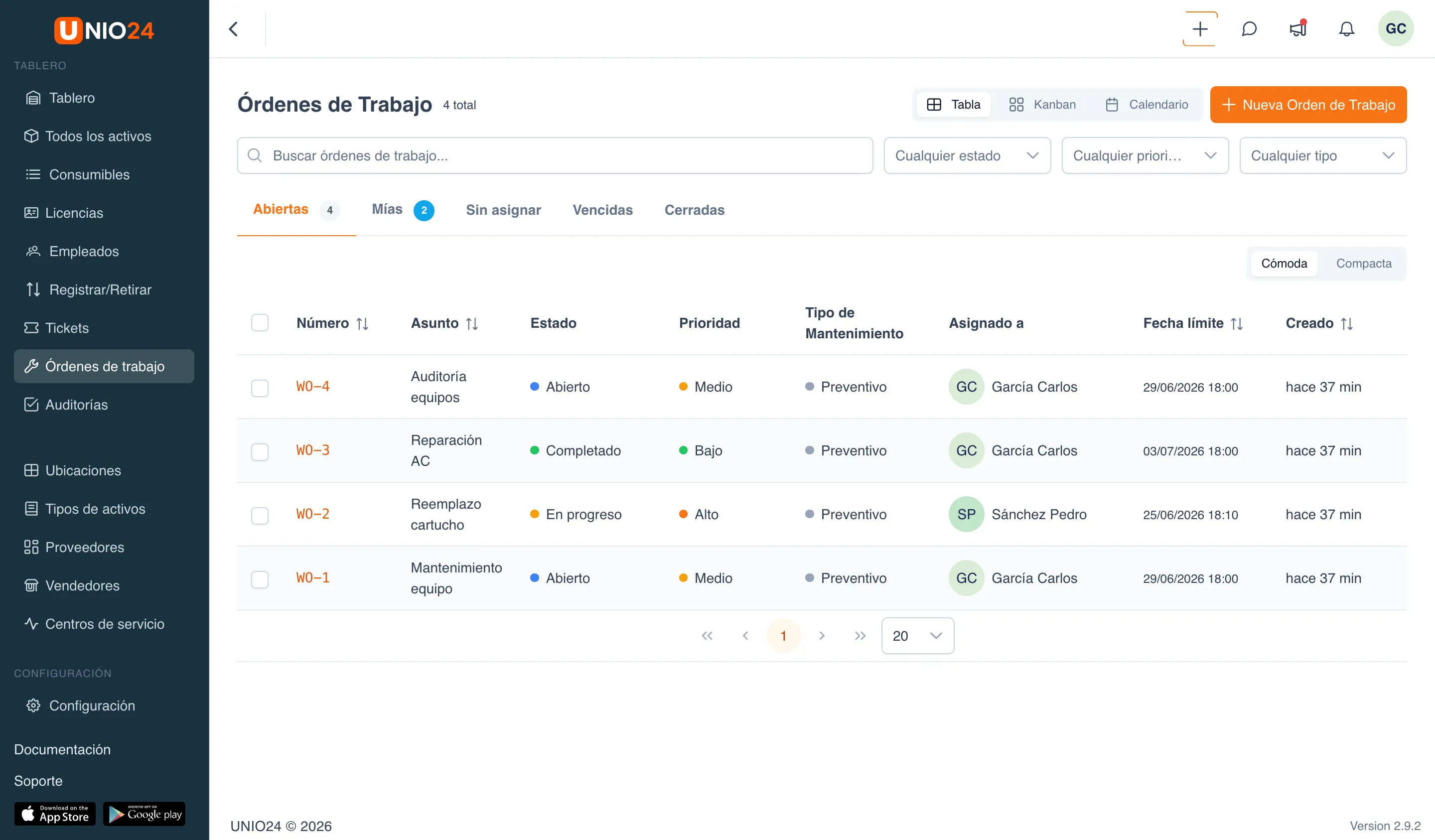The height and width of the screenshot is (840, 1435).
Task: Switch to the Kanban view
Action: click(1042, 105)
